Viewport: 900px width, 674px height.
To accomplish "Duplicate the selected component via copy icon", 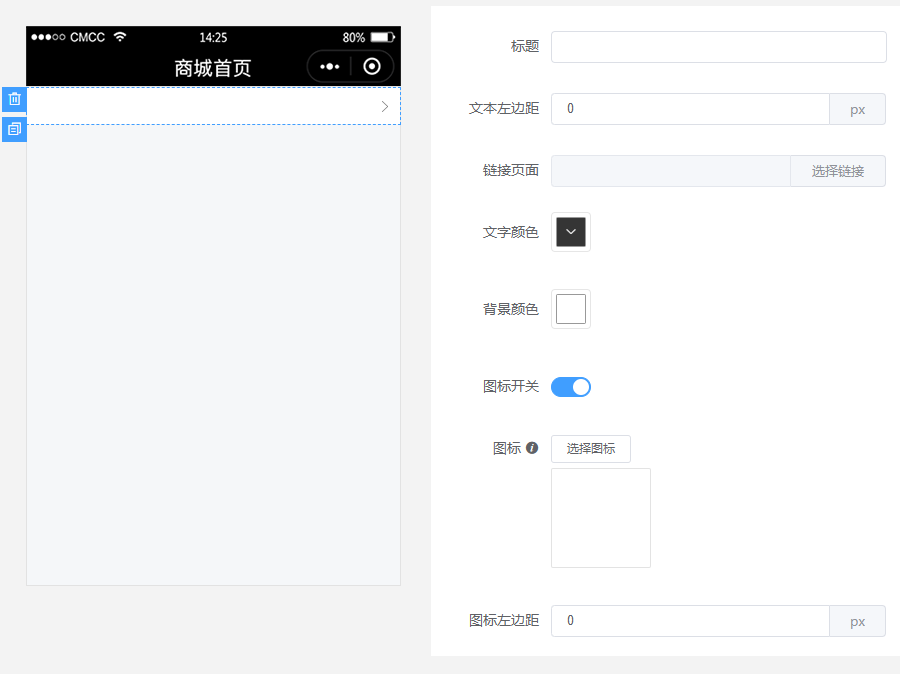I will click(x=14, y=129).
